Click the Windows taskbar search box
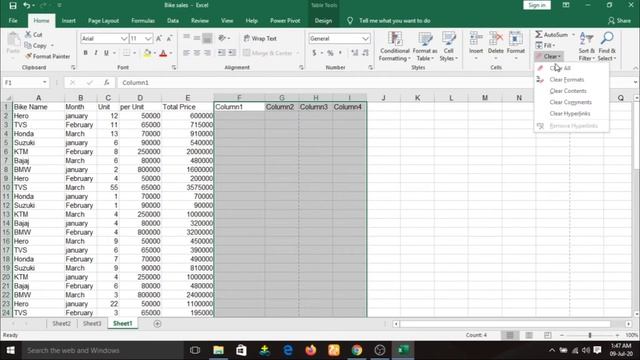The width and height of the screenshot is (640, 360). tap(102, 350)
